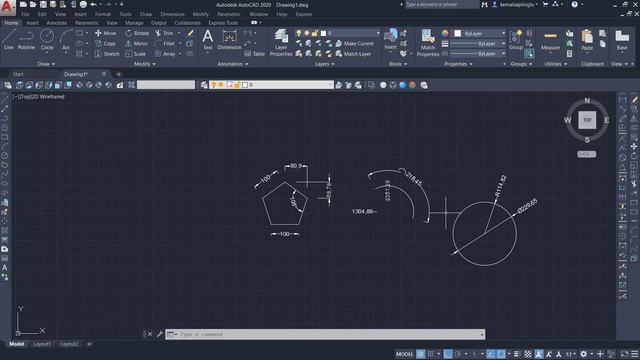Image resolution: width=640 pixels, height=360 pixels.
Task: Click Match Properties
Action: (428, 42)
